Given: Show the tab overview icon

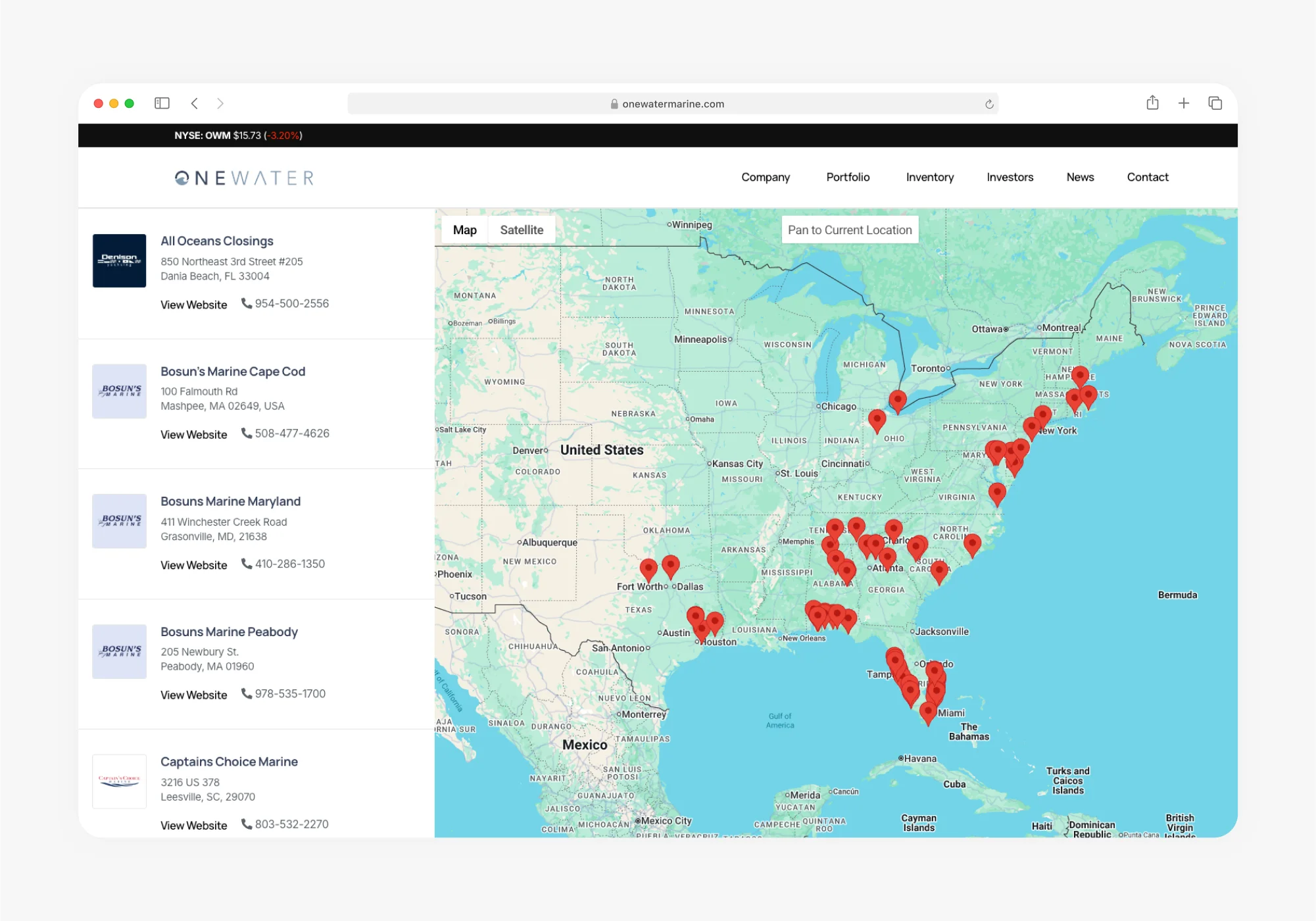Looking at the screenshot, I should pos(1215,103).
